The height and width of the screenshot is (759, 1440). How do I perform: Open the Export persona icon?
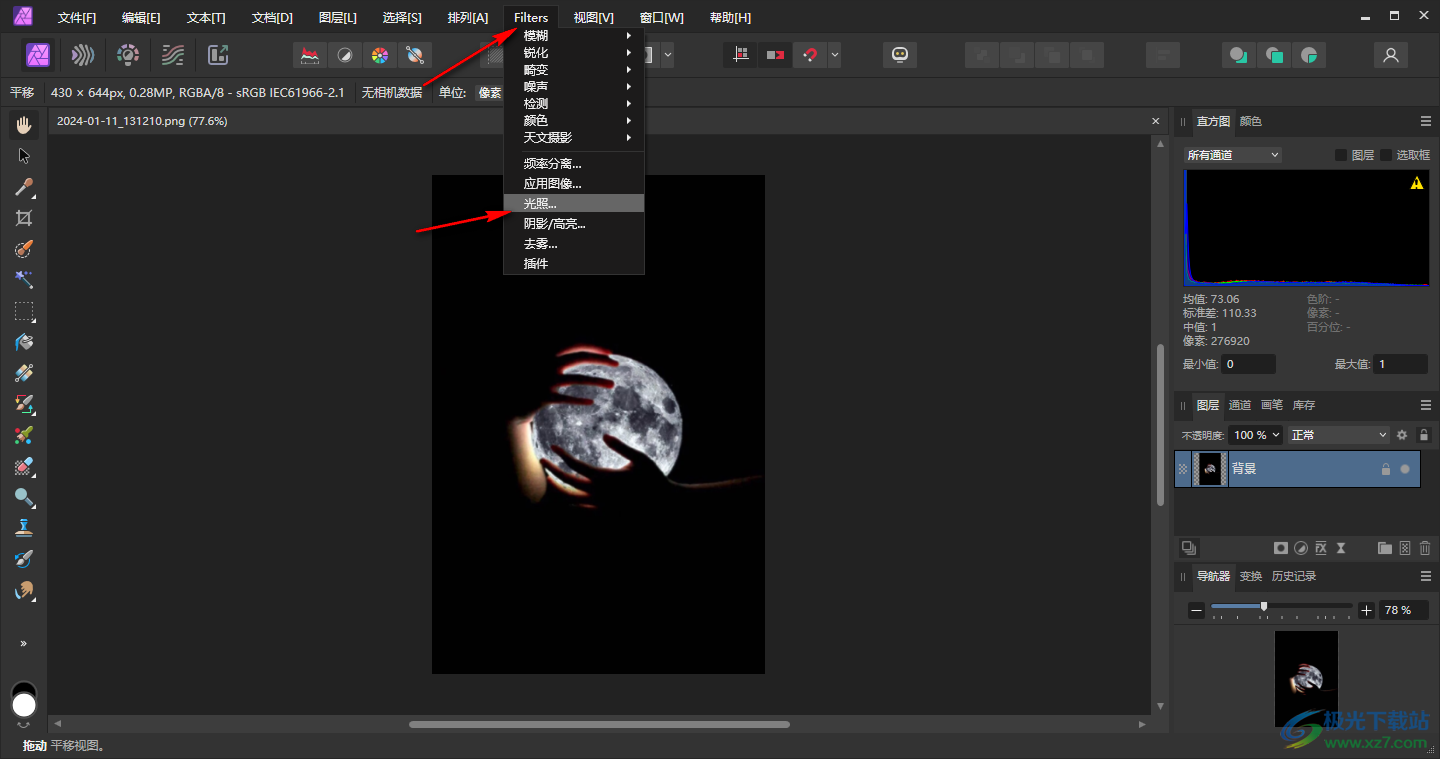pos(218,55)
